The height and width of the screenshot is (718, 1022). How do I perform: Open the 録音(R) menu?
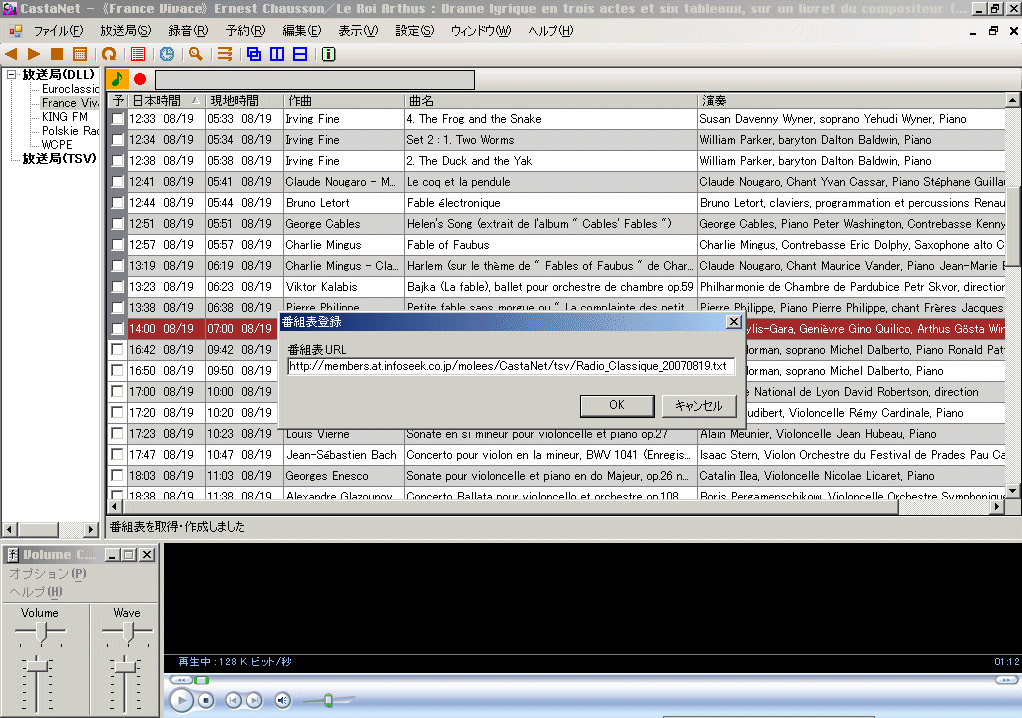(188, 31)
